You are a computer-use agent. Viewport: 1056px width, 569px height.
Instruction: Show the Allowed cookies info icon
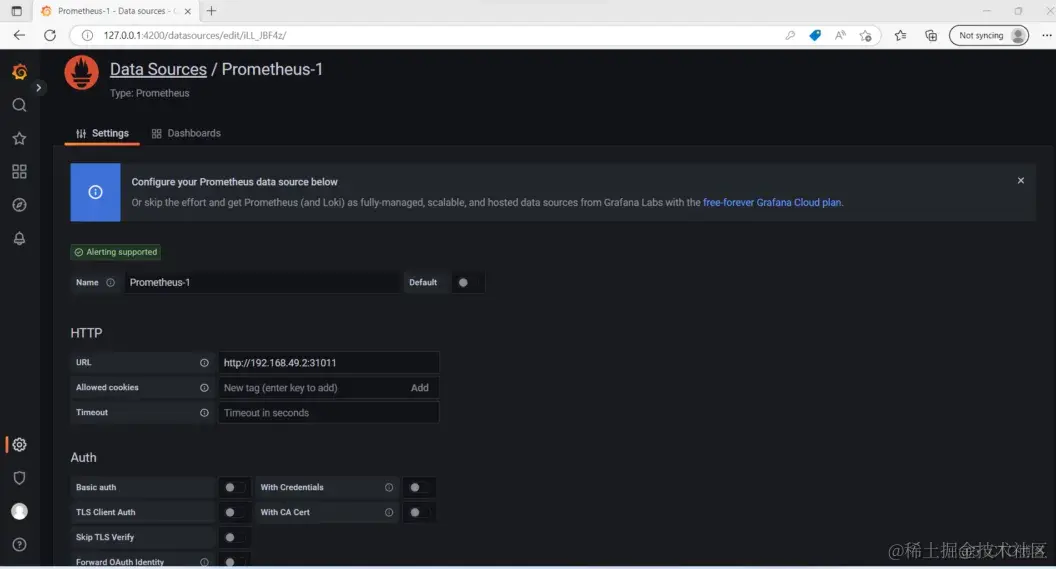click(x=204, y=388)
